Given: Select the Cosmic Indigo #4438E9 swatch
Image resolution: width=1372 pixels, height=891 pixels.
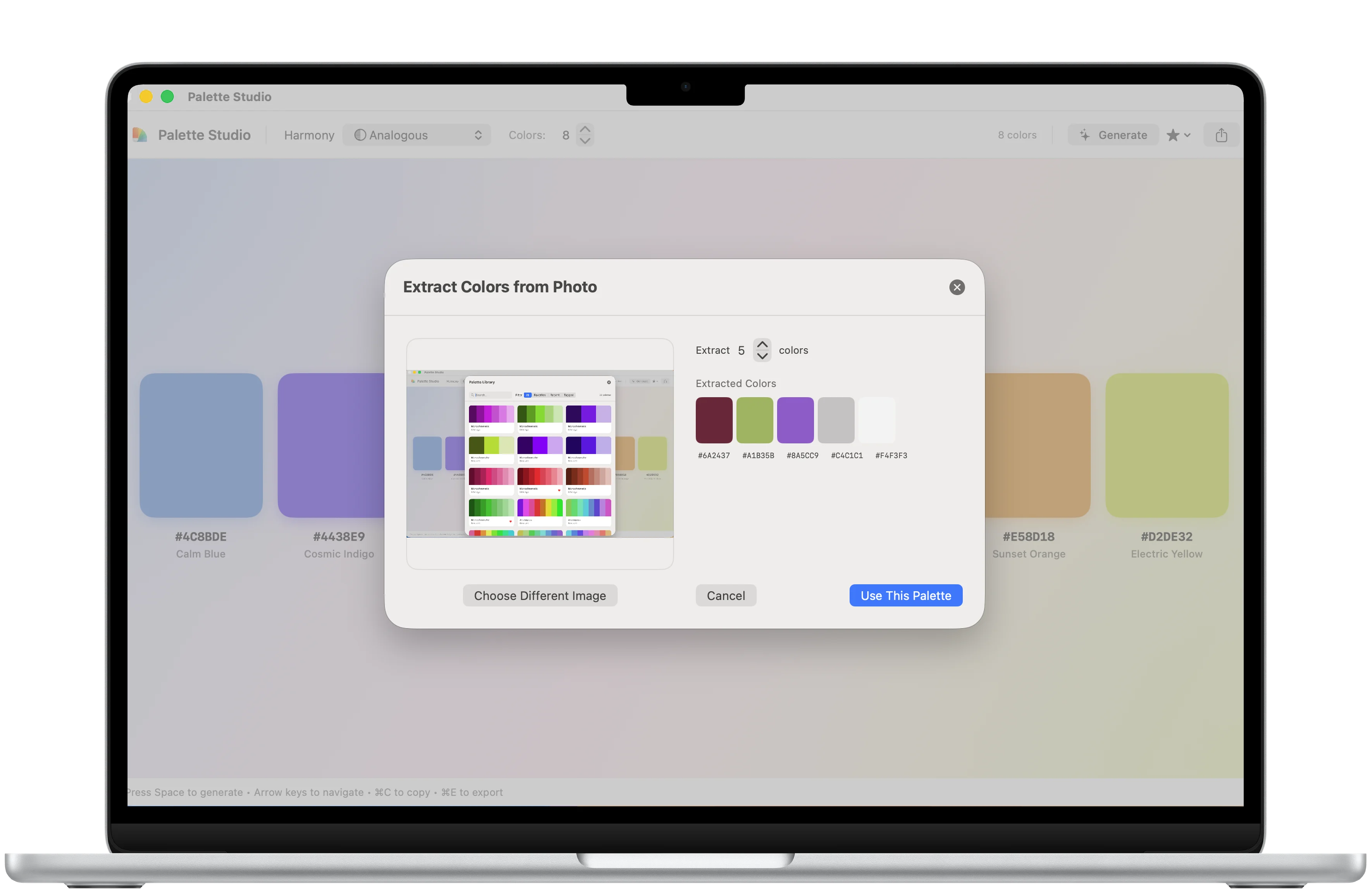Looking at the screenshot, I should coord(331,445).
